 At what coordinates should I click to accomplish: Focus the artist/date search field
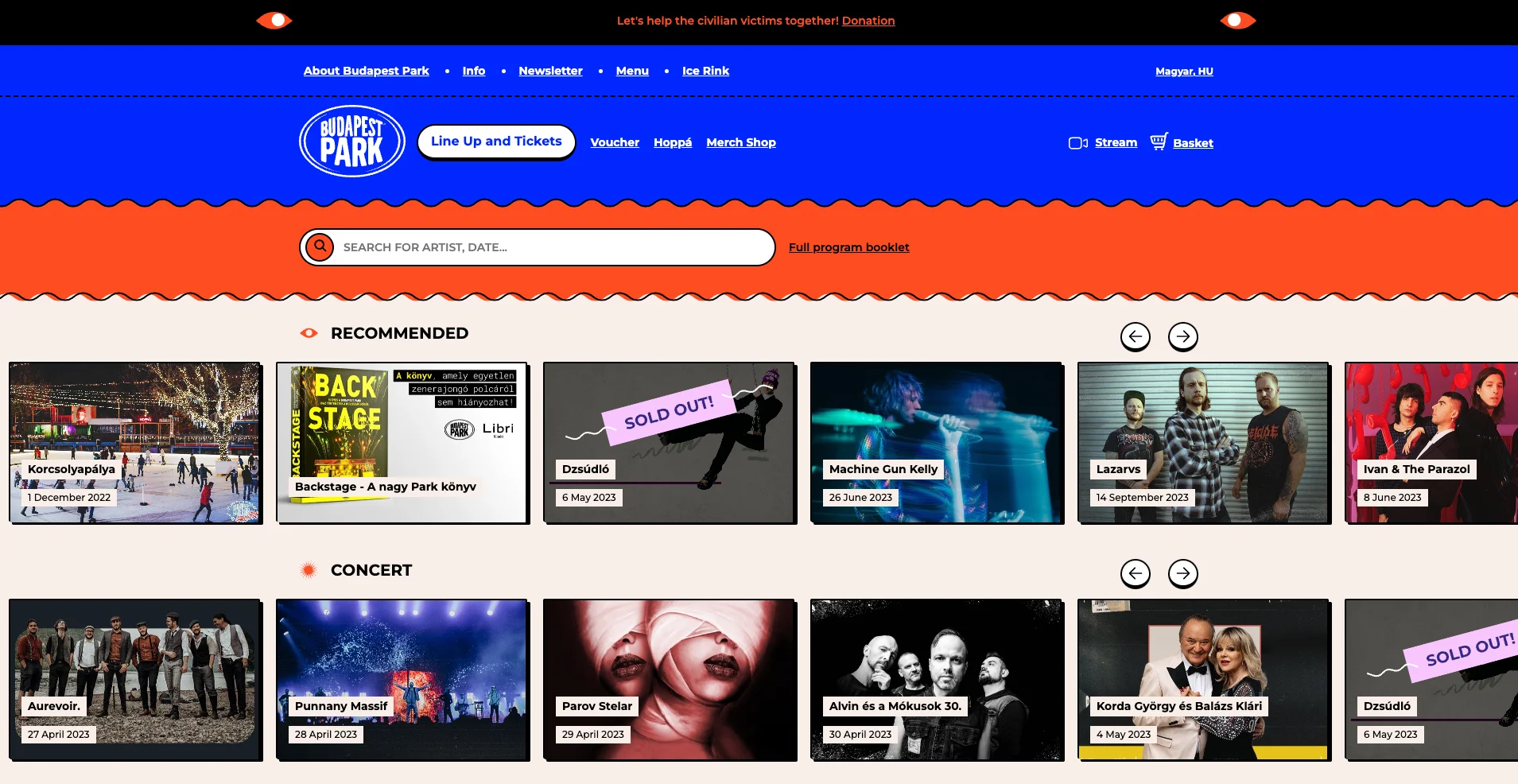tap(538, 247)
